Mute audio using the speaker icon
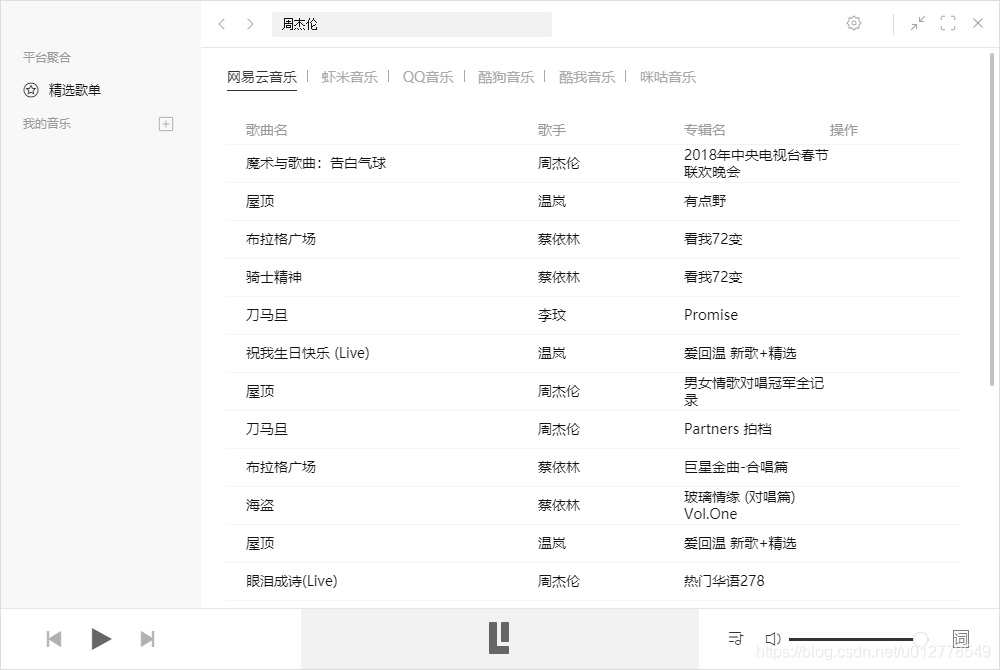The image size is (1000, 670). tap(772, 639)
